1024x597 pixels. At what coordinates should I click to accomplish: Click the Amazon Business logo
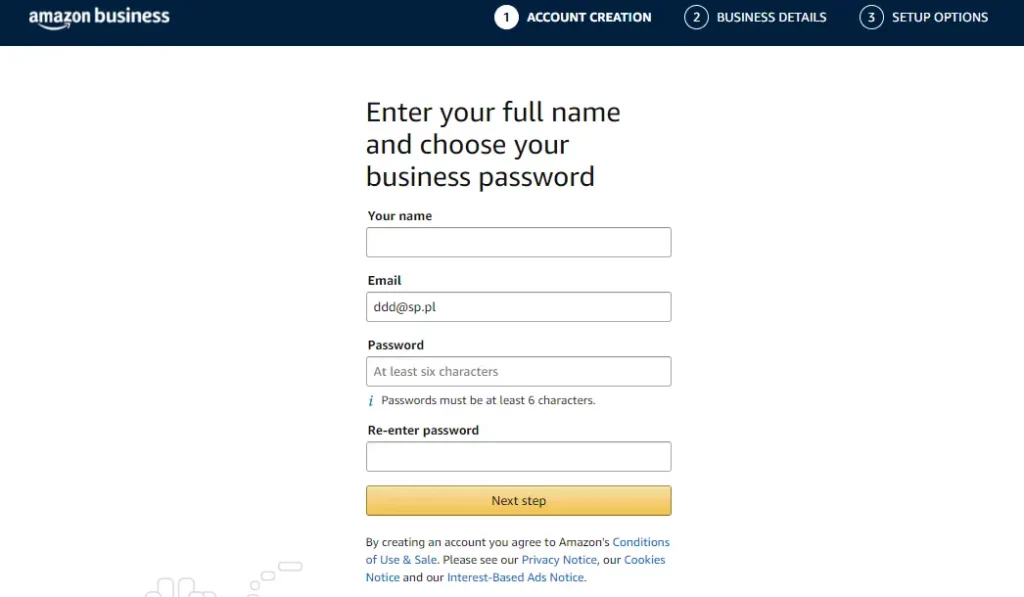click(x=99, y=18)
